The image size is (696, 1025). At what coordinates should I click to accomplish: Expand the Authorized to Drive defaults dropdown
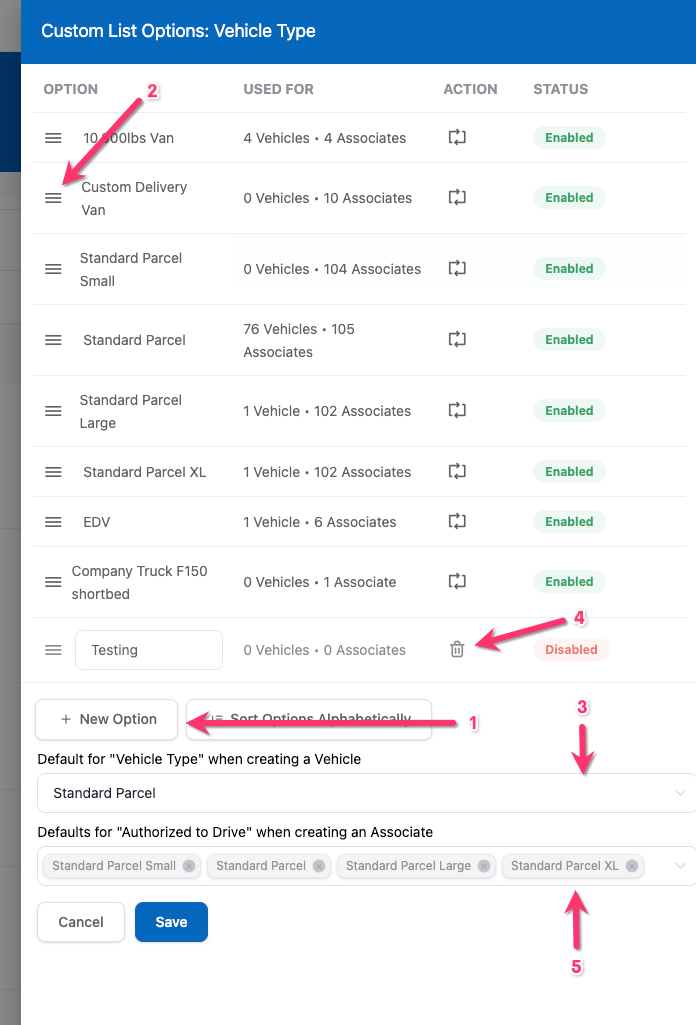pyautogui.click(x=680, y=866)
